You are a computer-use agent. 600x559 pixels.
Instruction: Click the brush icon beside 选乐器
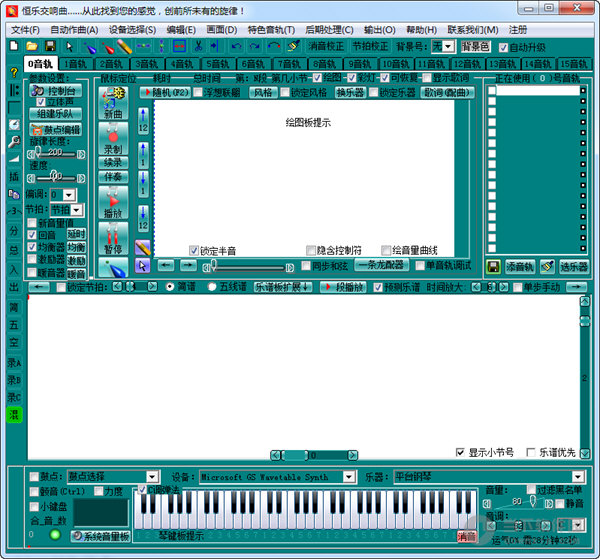[x=548, y=267]
